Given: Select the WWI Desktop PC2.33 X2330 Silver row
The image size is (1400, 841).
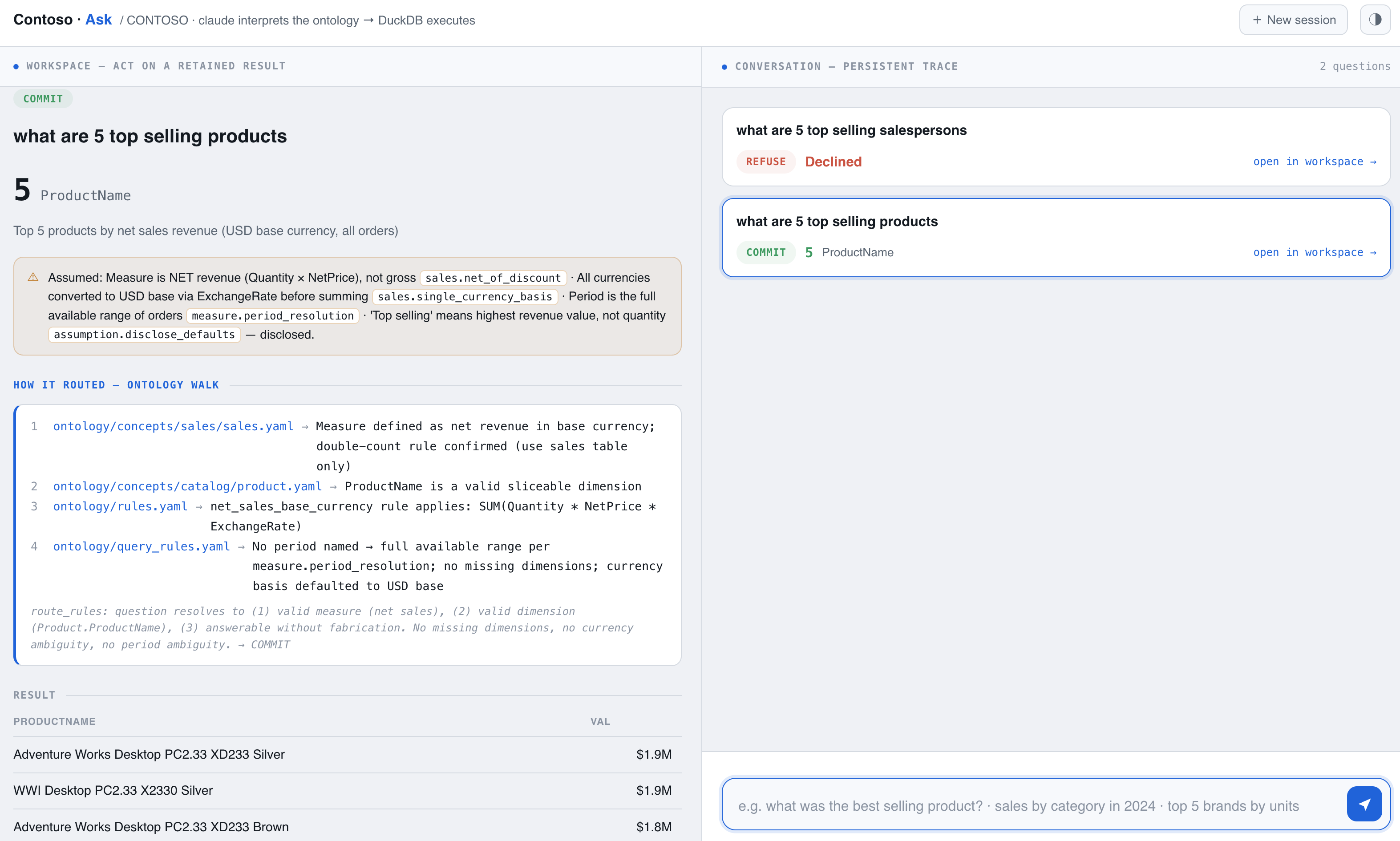Looking at the screenshot, I should [347, 791].
